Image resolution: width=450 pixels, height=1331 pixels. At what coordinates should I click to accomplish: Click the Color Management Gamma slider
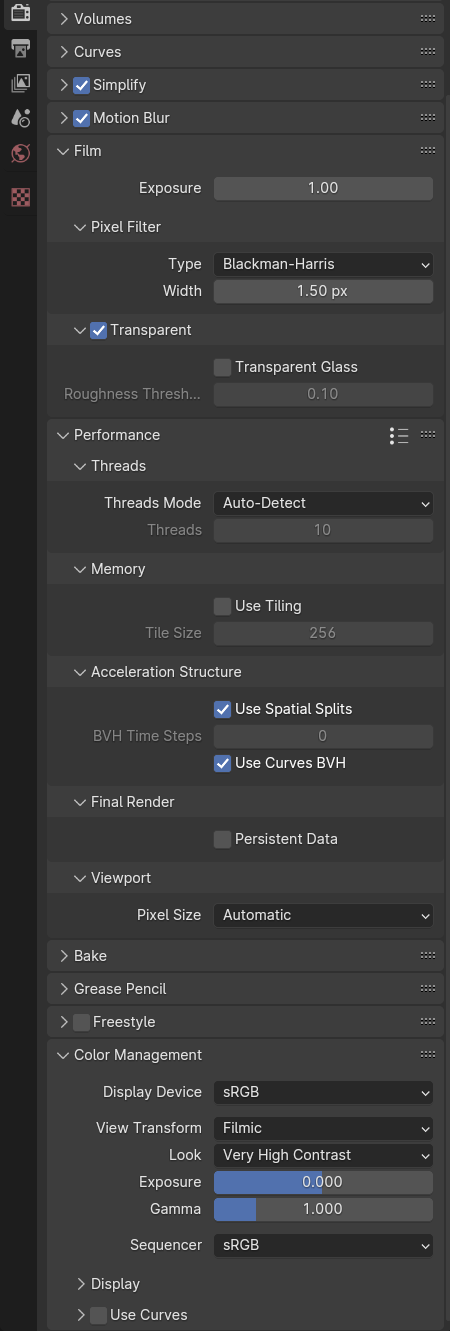(323, 1209)
